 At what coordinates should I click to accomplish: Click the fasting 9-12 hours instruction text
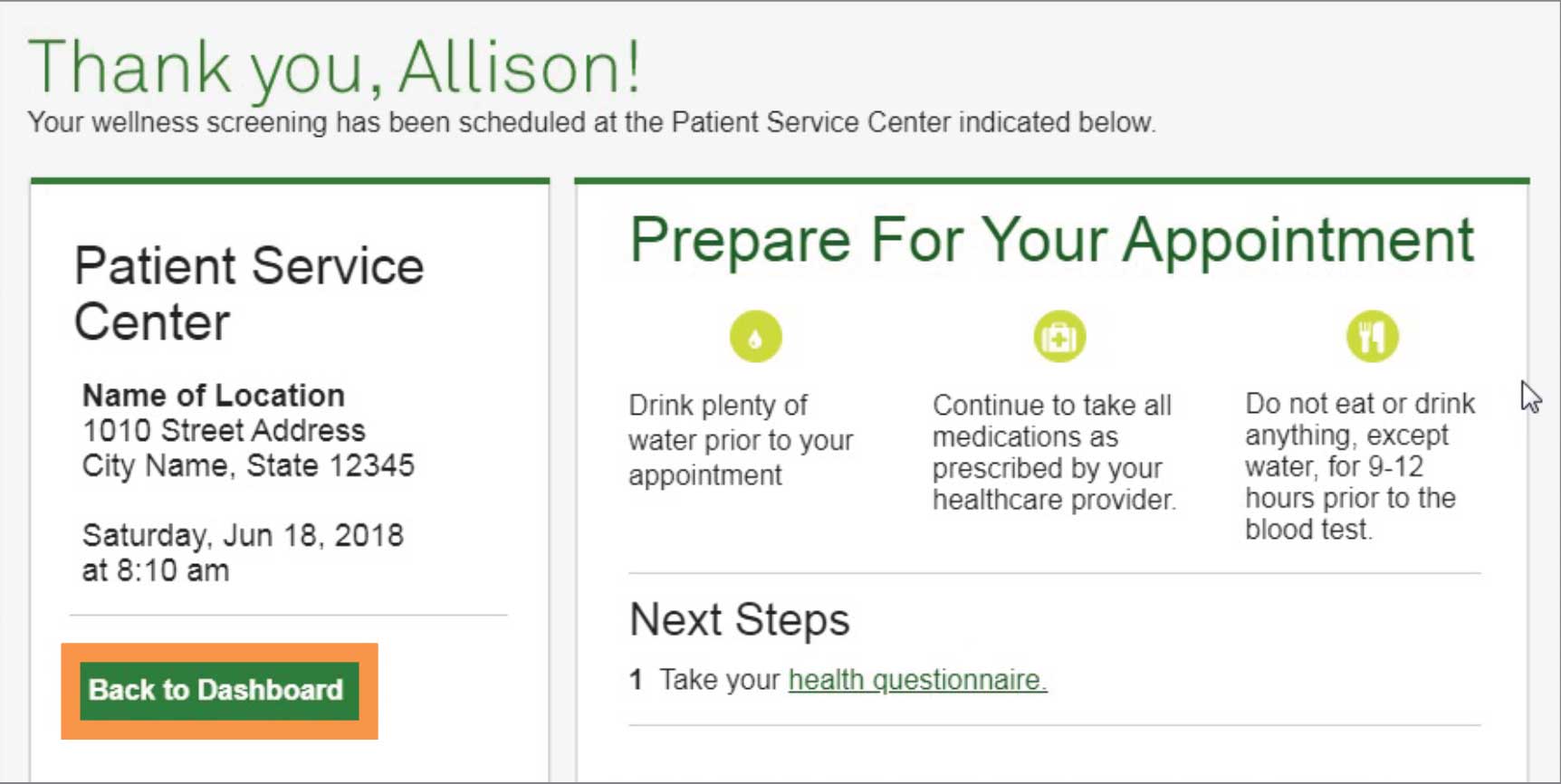(x=1358, y=466)
